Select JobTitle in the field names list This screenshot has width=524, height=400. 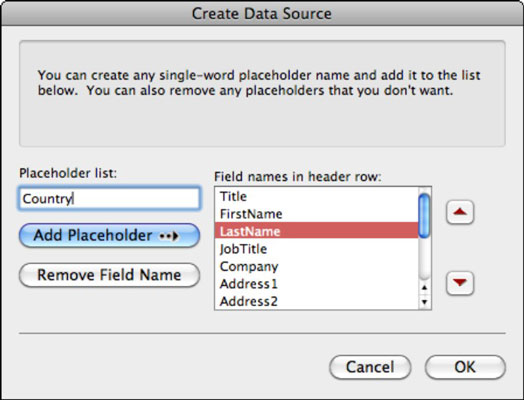click(316, 249)
